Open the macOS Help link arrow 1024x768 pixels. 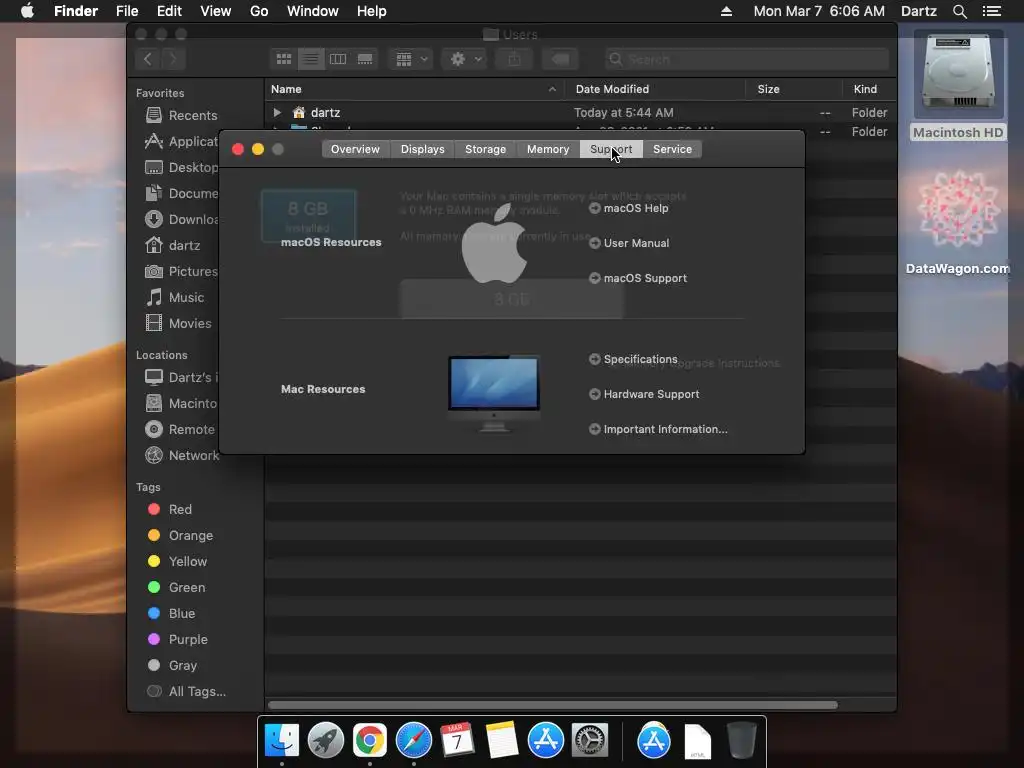[x=594, y=208]
